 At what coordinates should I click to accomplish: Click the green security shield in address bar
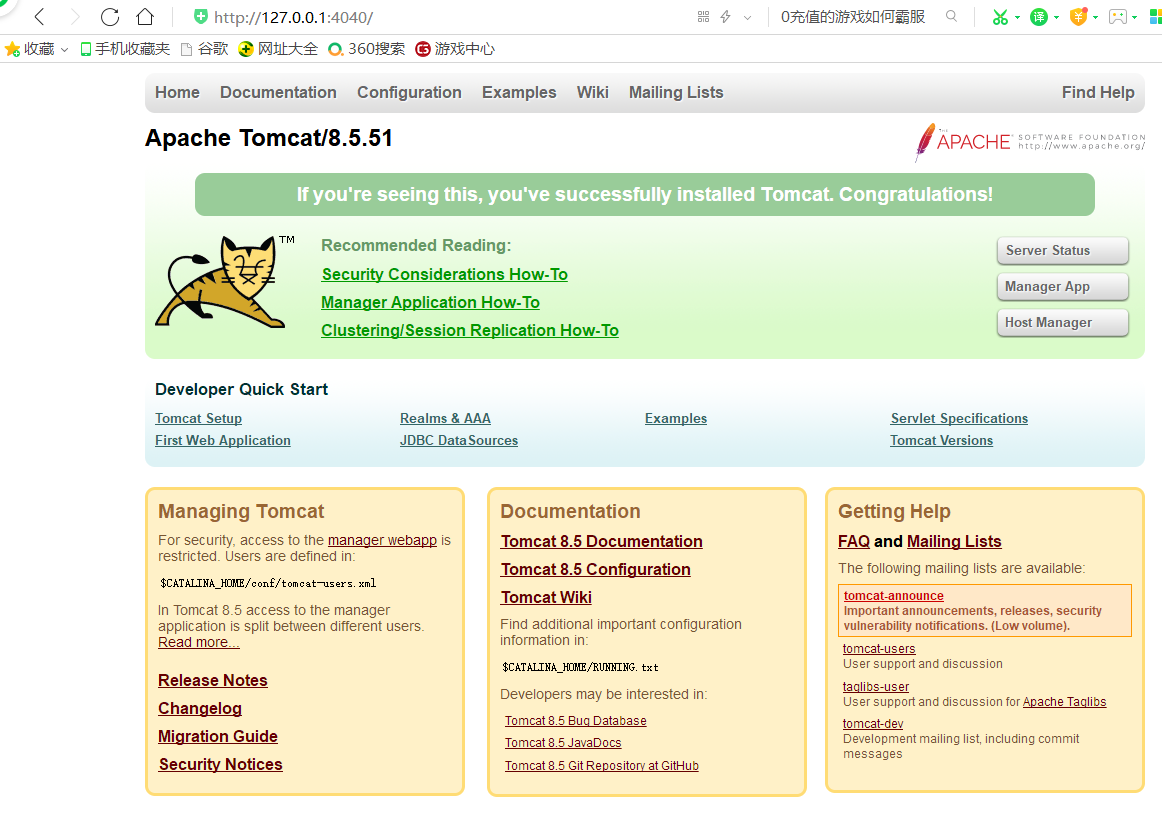coord(200,16)
